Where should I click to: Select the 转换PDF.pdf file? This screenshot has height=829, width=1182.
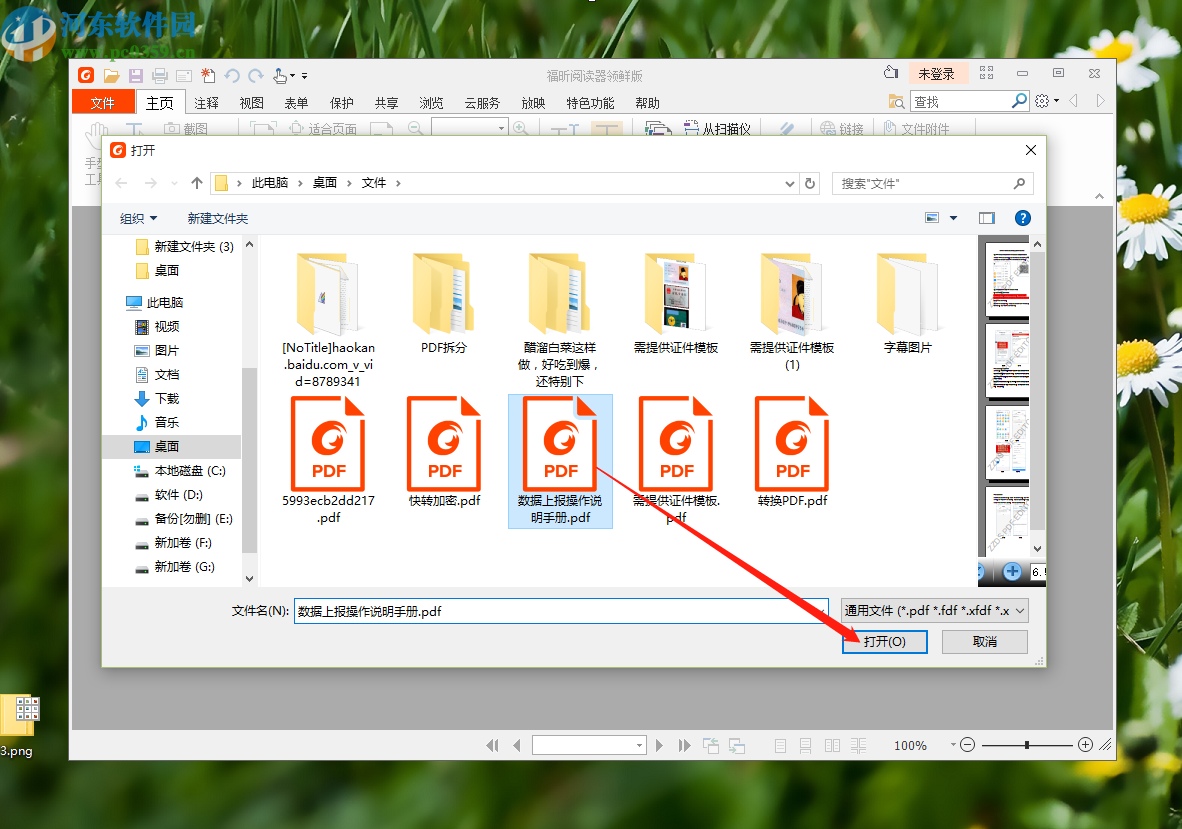point(792,453)
